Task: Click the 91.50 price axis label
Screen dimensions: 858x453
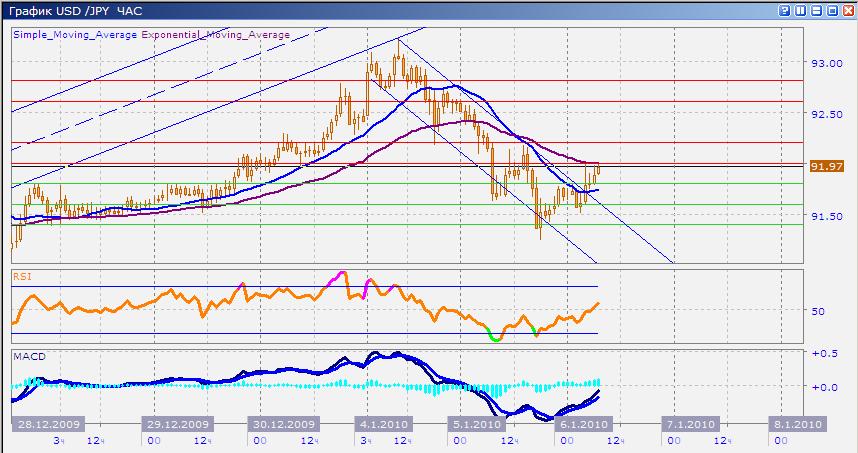Action: pos(827,217)
